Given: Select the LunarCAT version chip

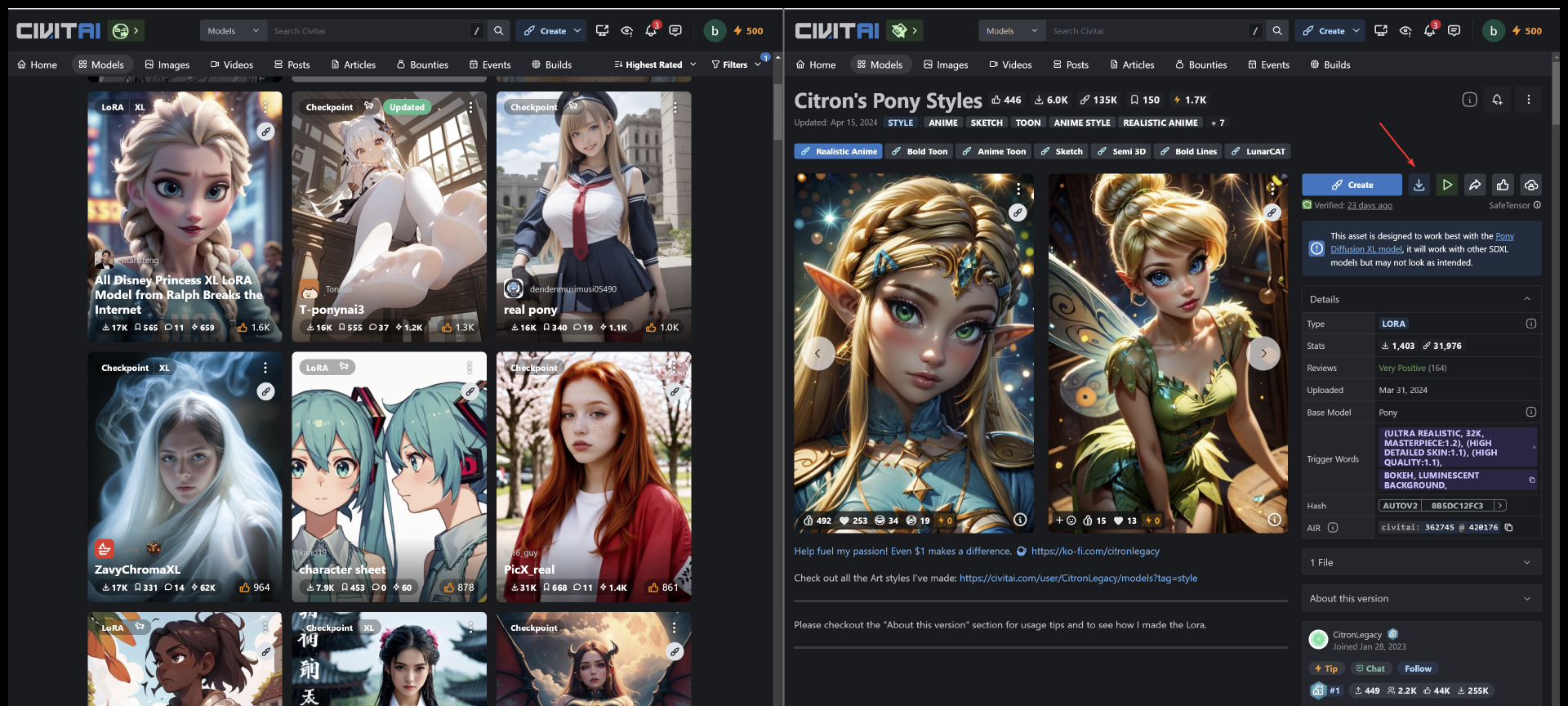Looking at the screenshot, I should tap(1258, 151).
